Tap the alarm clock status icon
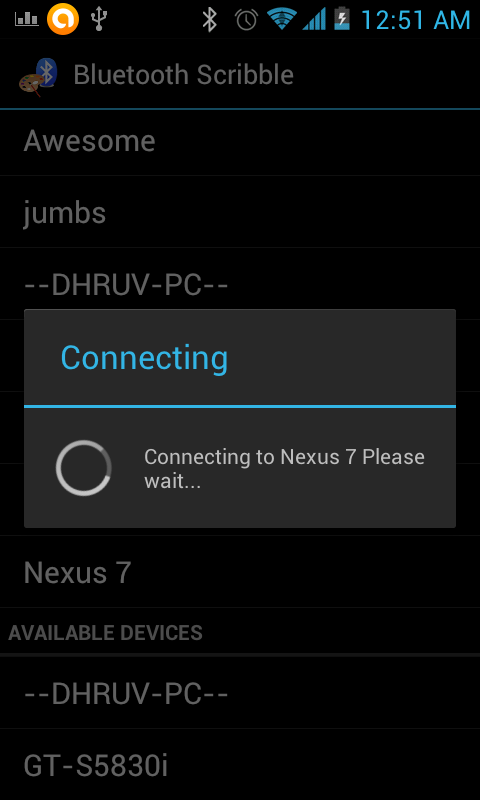 click(x=246, y=20)
